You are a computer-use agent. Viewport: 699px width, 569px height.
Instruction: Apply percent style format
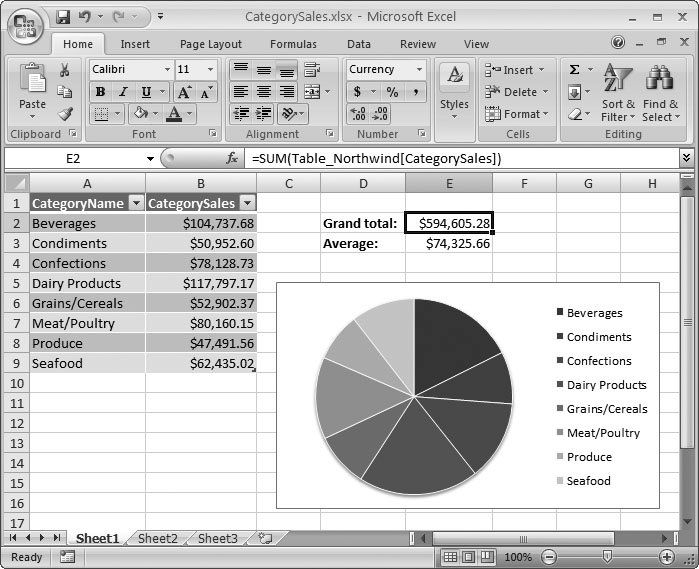(x=392, y=92)
